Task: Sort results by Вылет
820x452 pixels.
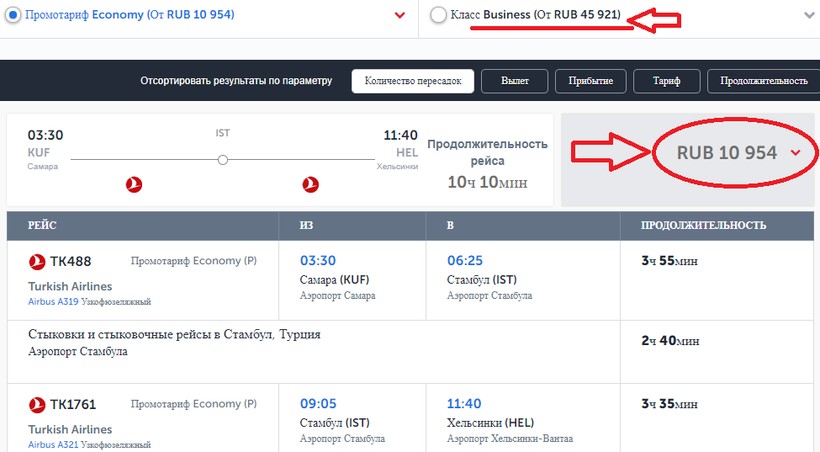Action: pyautogui.click(x=516, y=81)
